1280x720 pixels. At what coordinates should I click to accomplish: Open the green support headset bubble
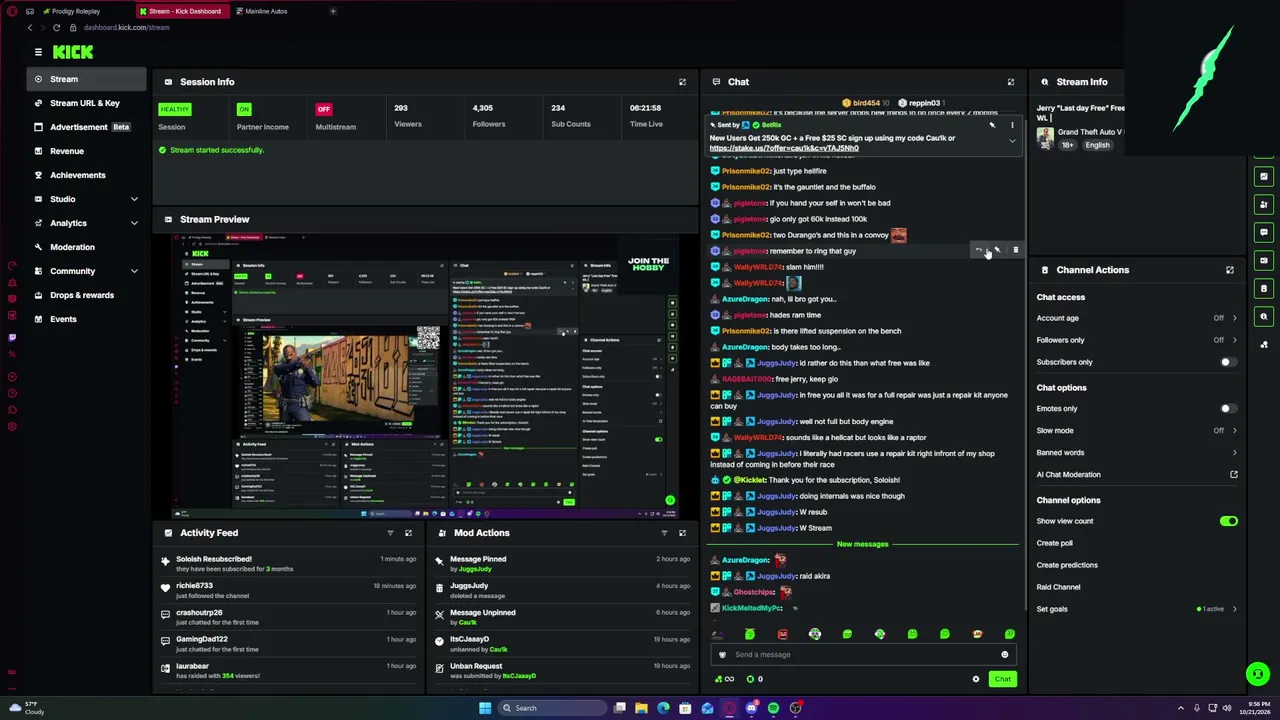[x=1257, y=674]
